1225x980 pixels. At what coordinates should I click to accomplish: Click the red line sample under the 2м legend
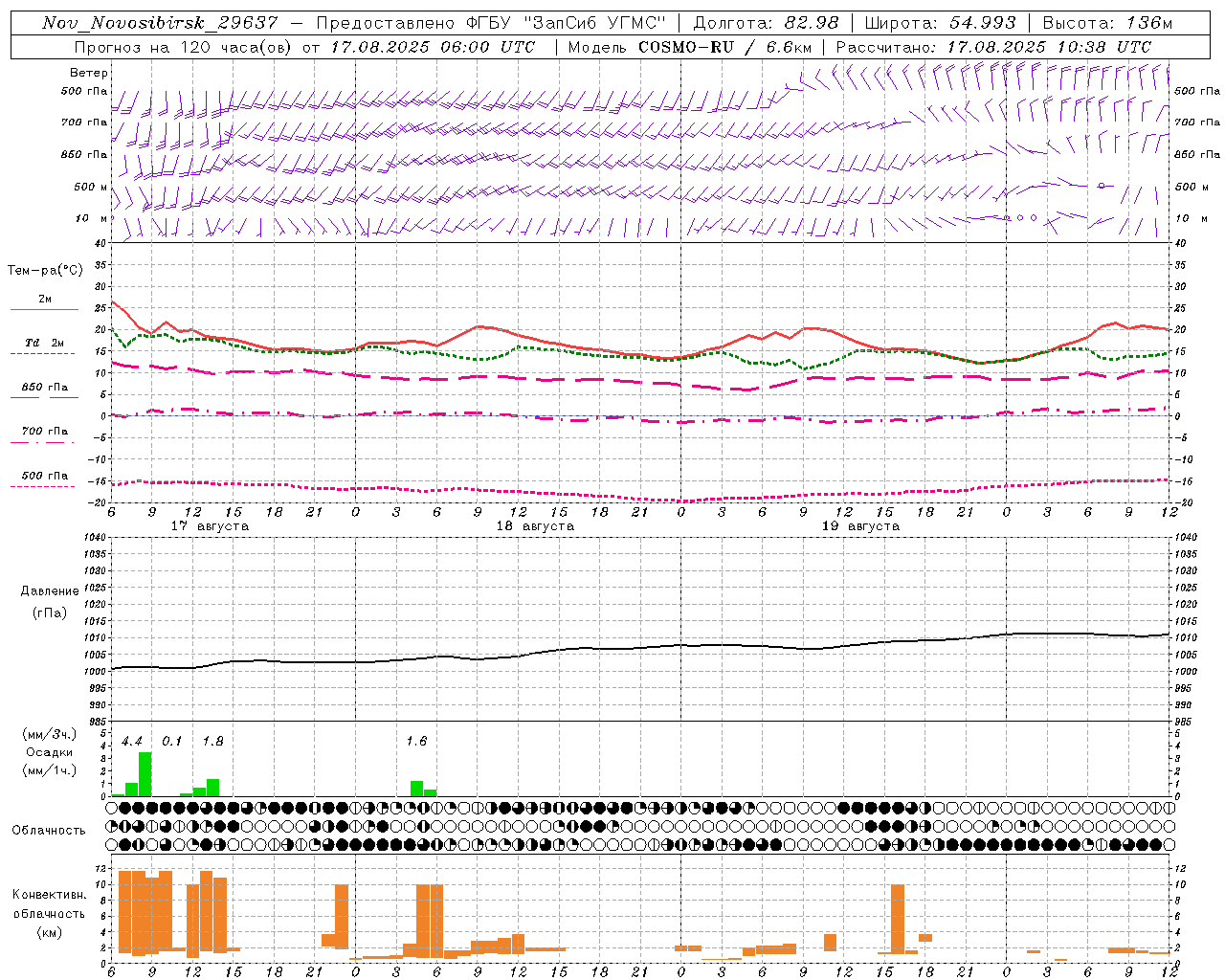click(44, 310)
